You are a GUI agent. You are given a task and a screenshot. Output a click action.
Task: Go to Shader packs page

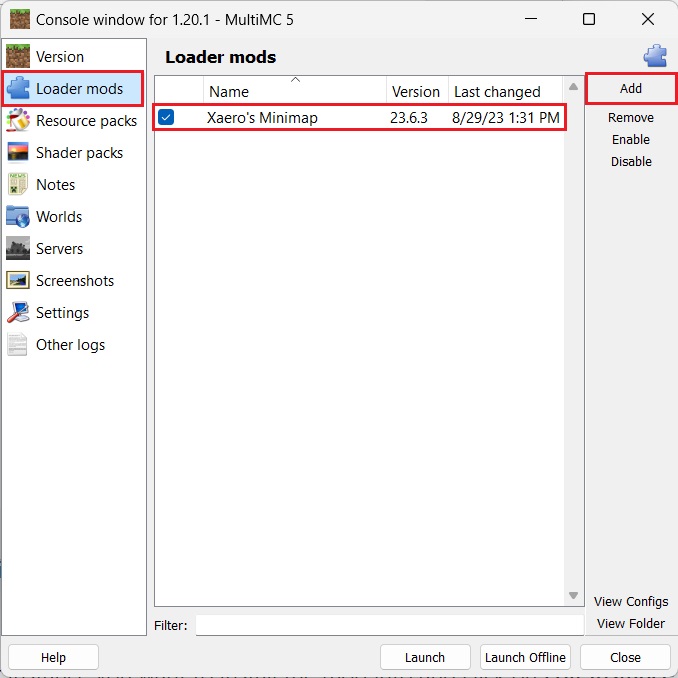coord(74,152)
